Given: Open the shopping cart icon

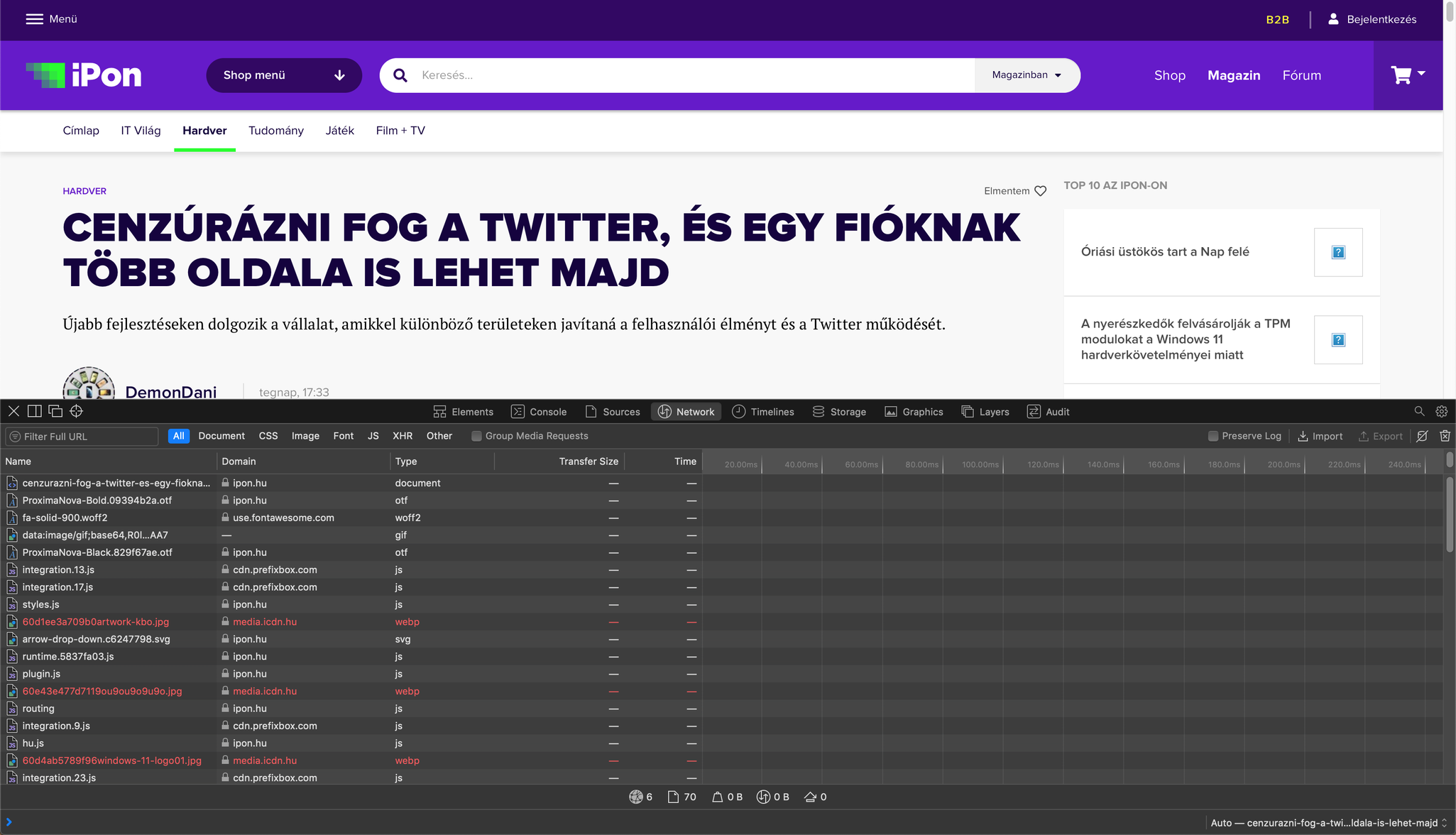Looking at the screenshot, I should pyautogui.click(x=1401, y=75).
